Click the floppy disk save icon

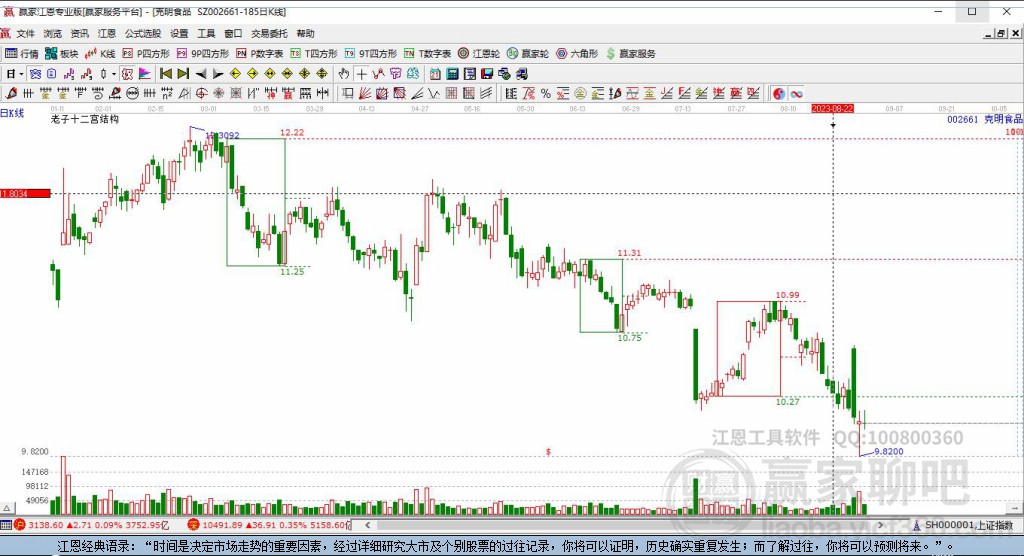[487, 74]
